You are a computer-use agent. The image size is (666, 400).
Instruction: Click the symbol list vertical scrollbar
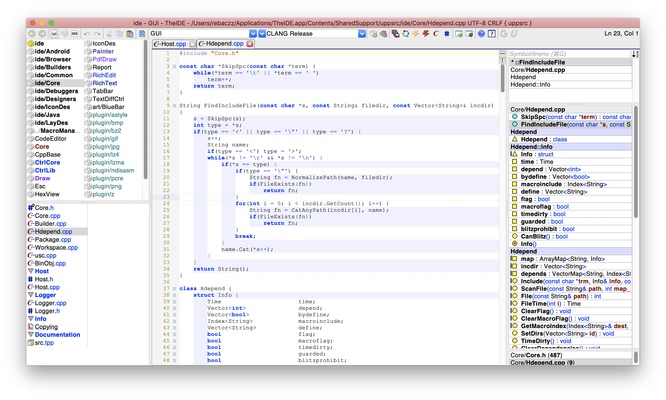pyautogui.click(x=635, y=161)
